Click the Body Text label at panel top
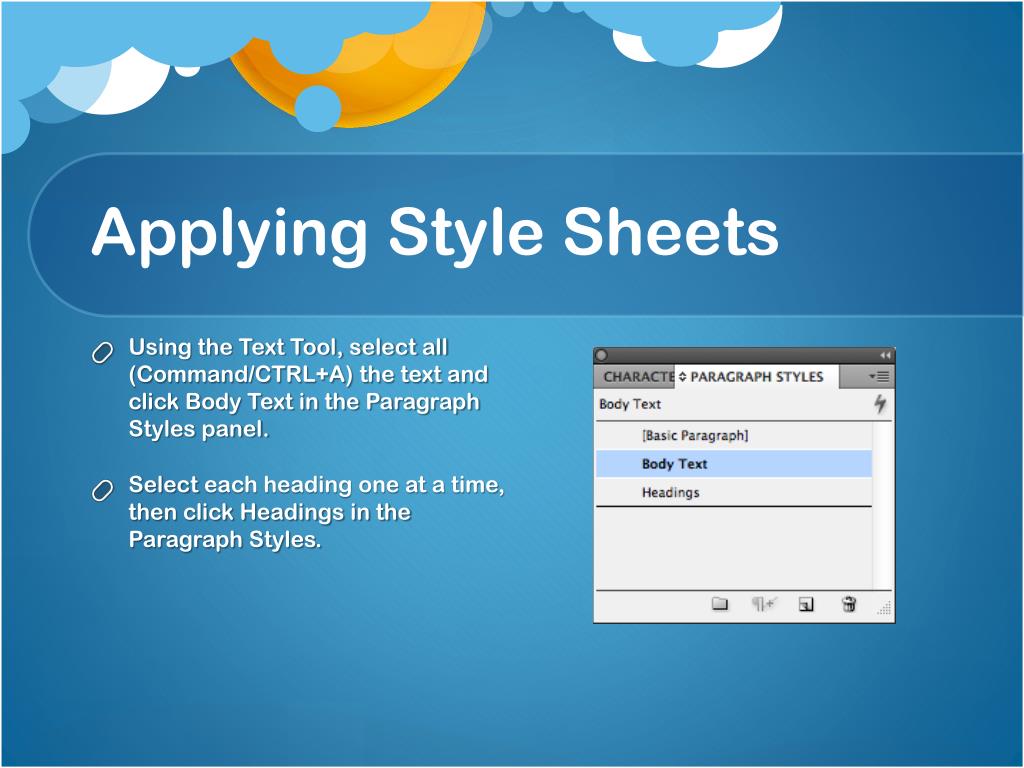 [630, 404]
